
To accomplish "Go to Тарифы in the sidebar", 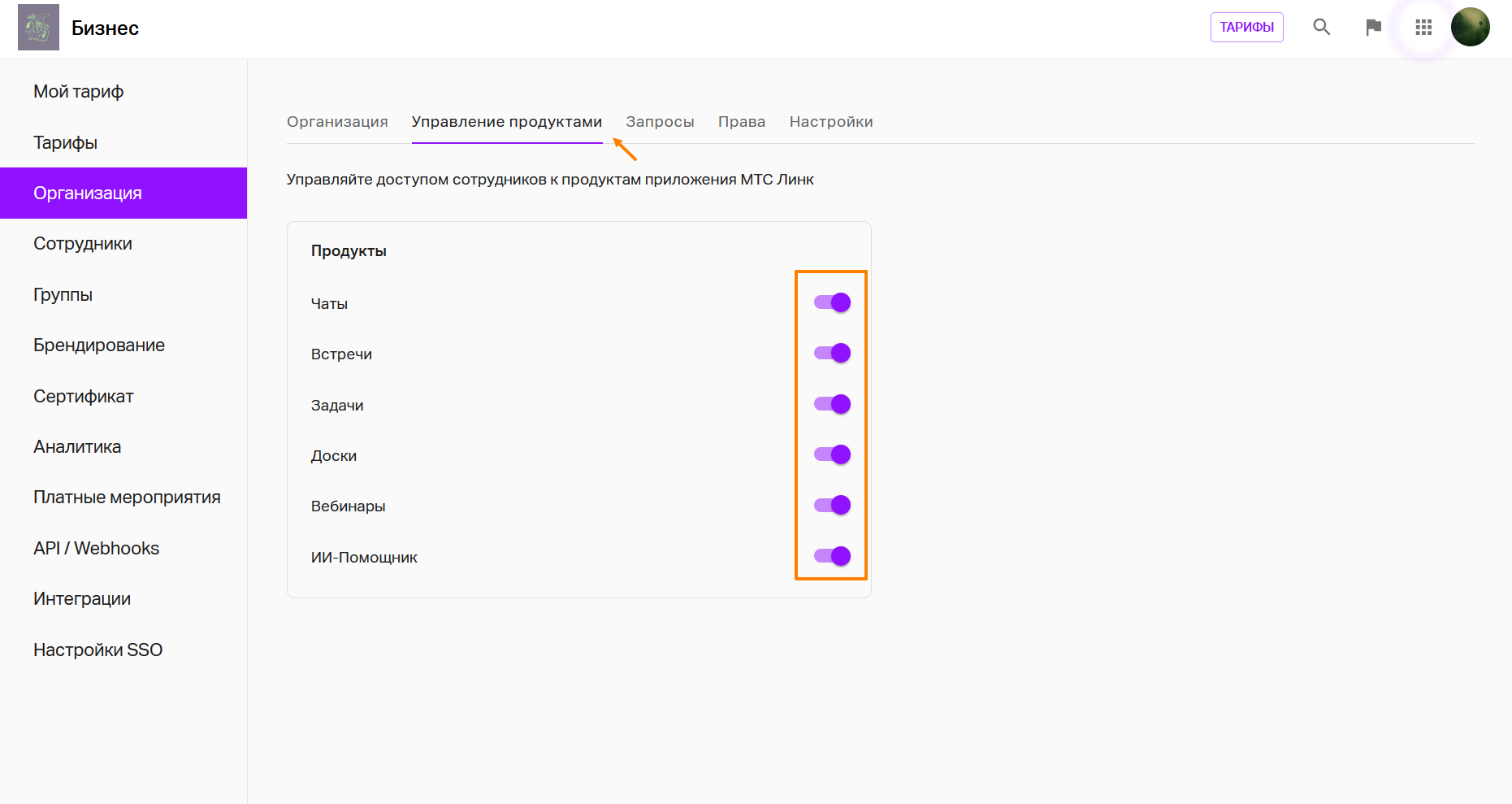I will [x=123, y=142].
